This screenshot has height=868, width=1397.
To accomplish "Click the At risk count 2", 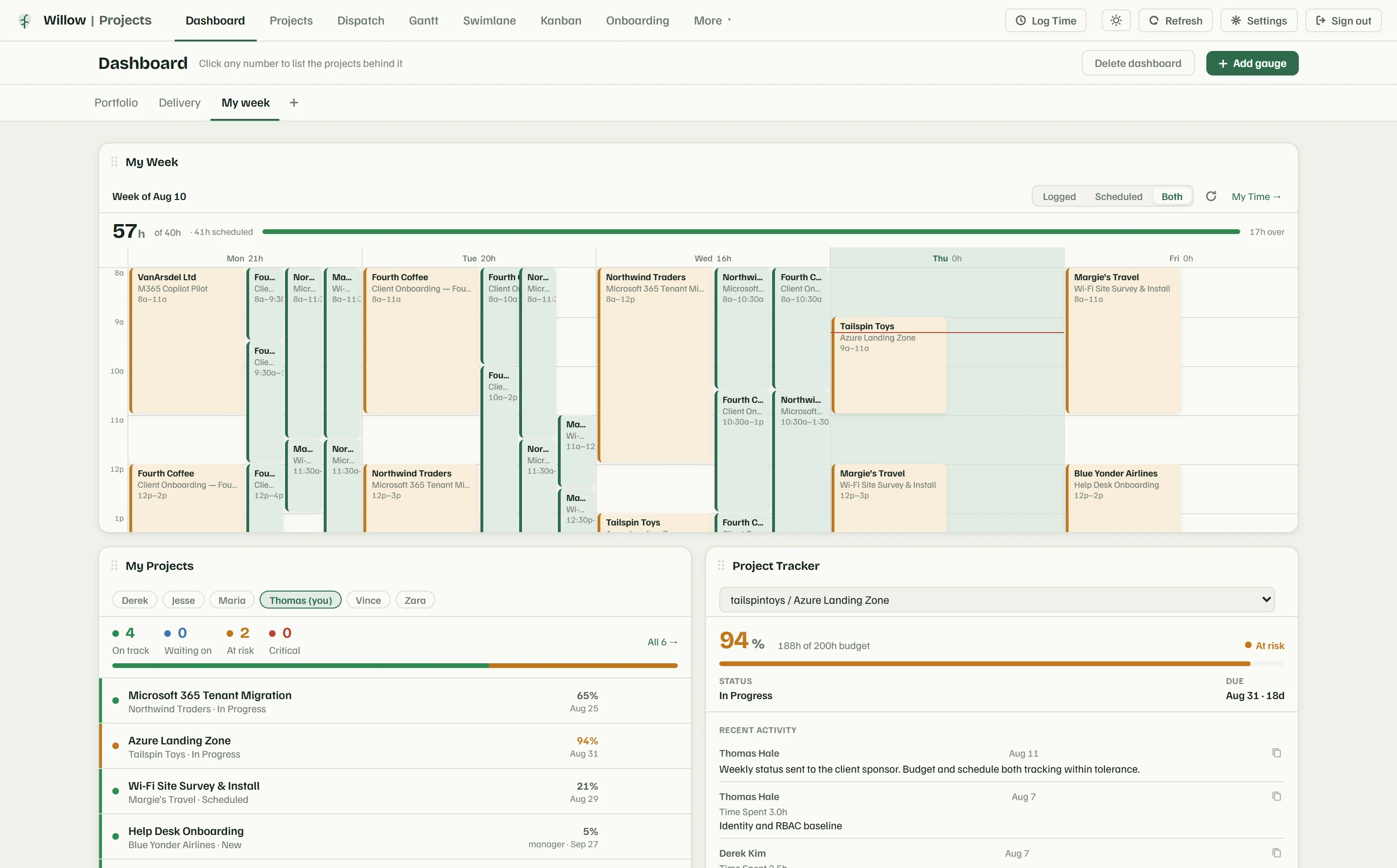I will [244, 633].
